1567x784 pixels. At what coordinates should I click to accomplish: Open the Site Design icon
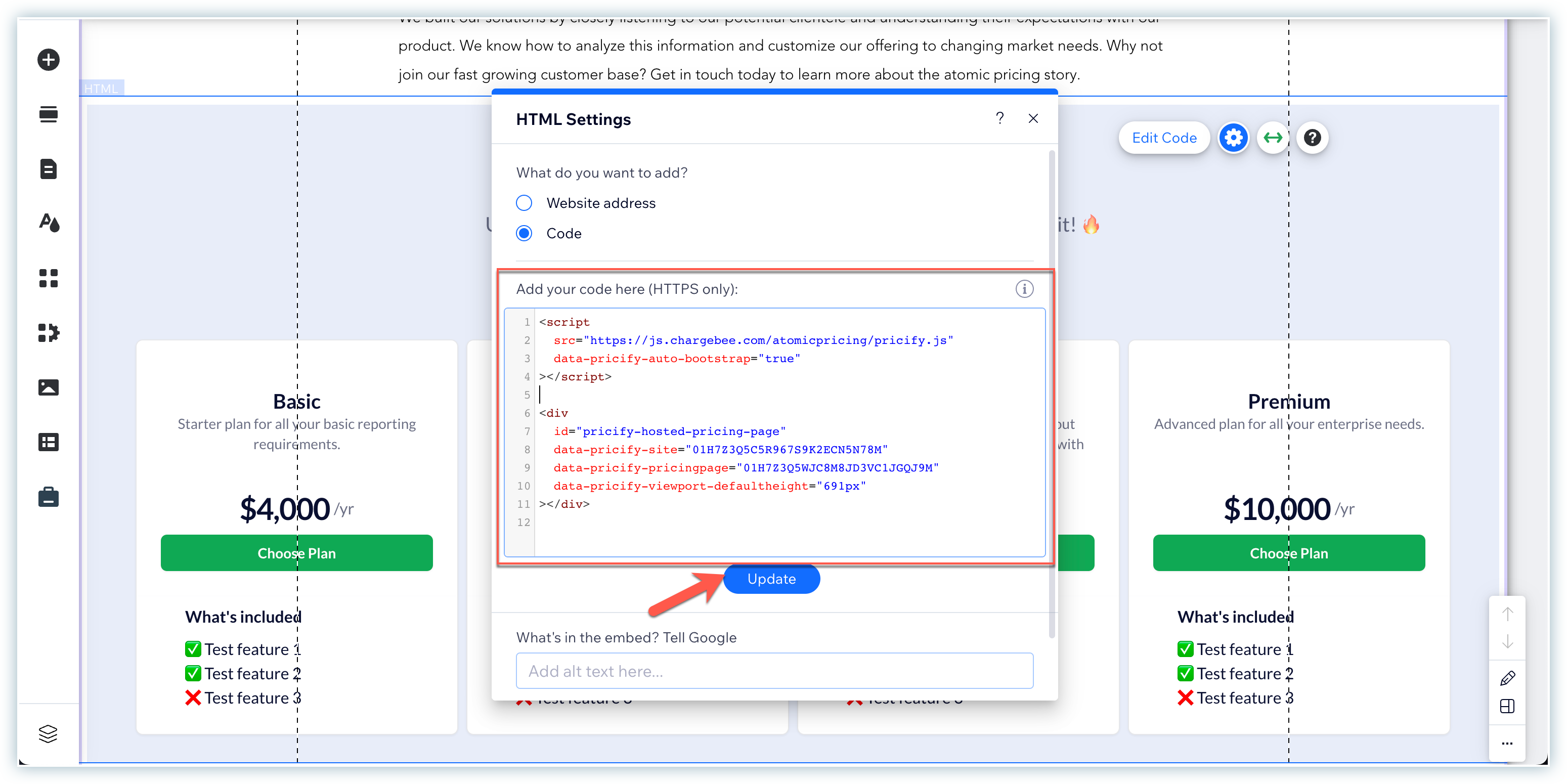click(49, 223)
